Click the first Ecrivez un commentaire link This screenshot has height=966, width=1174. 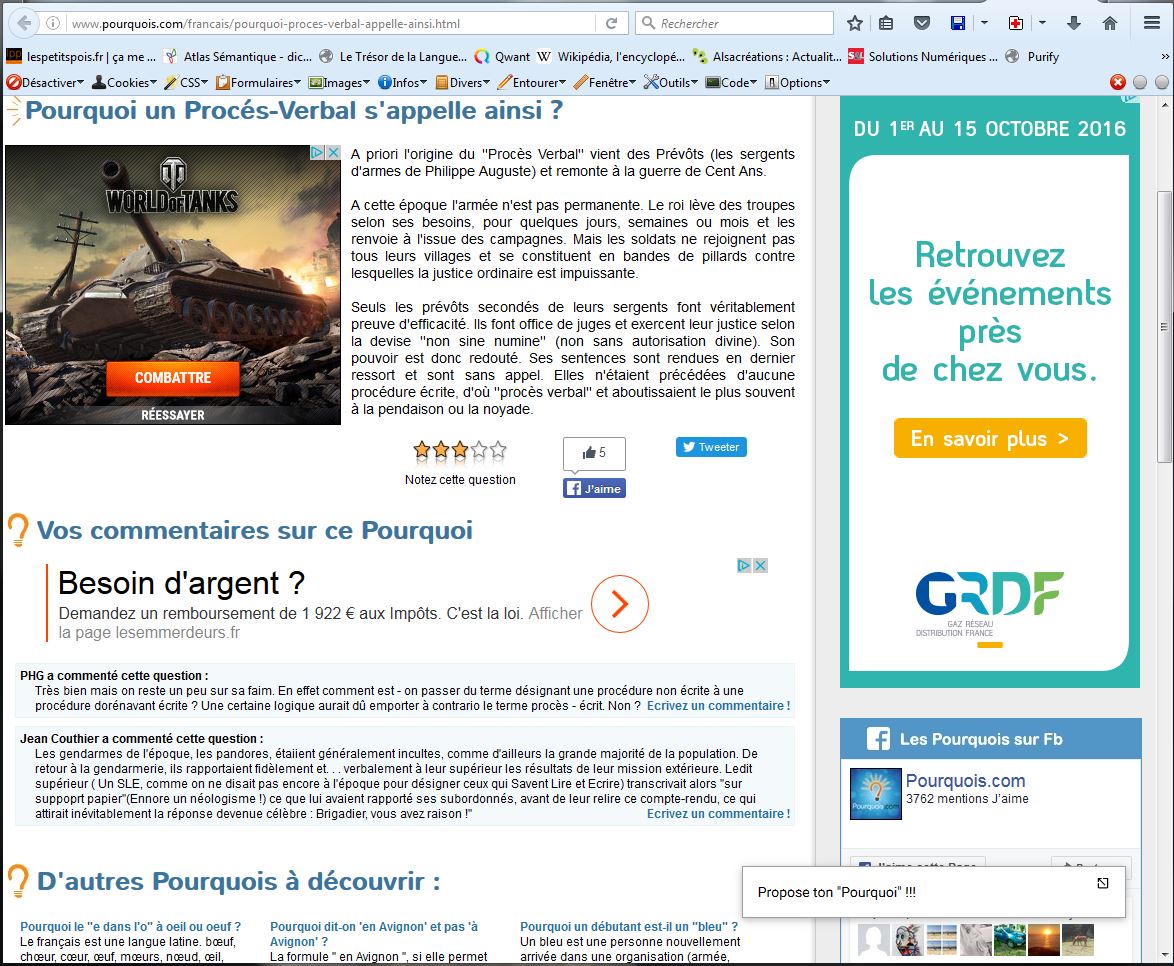pos(718,706)
